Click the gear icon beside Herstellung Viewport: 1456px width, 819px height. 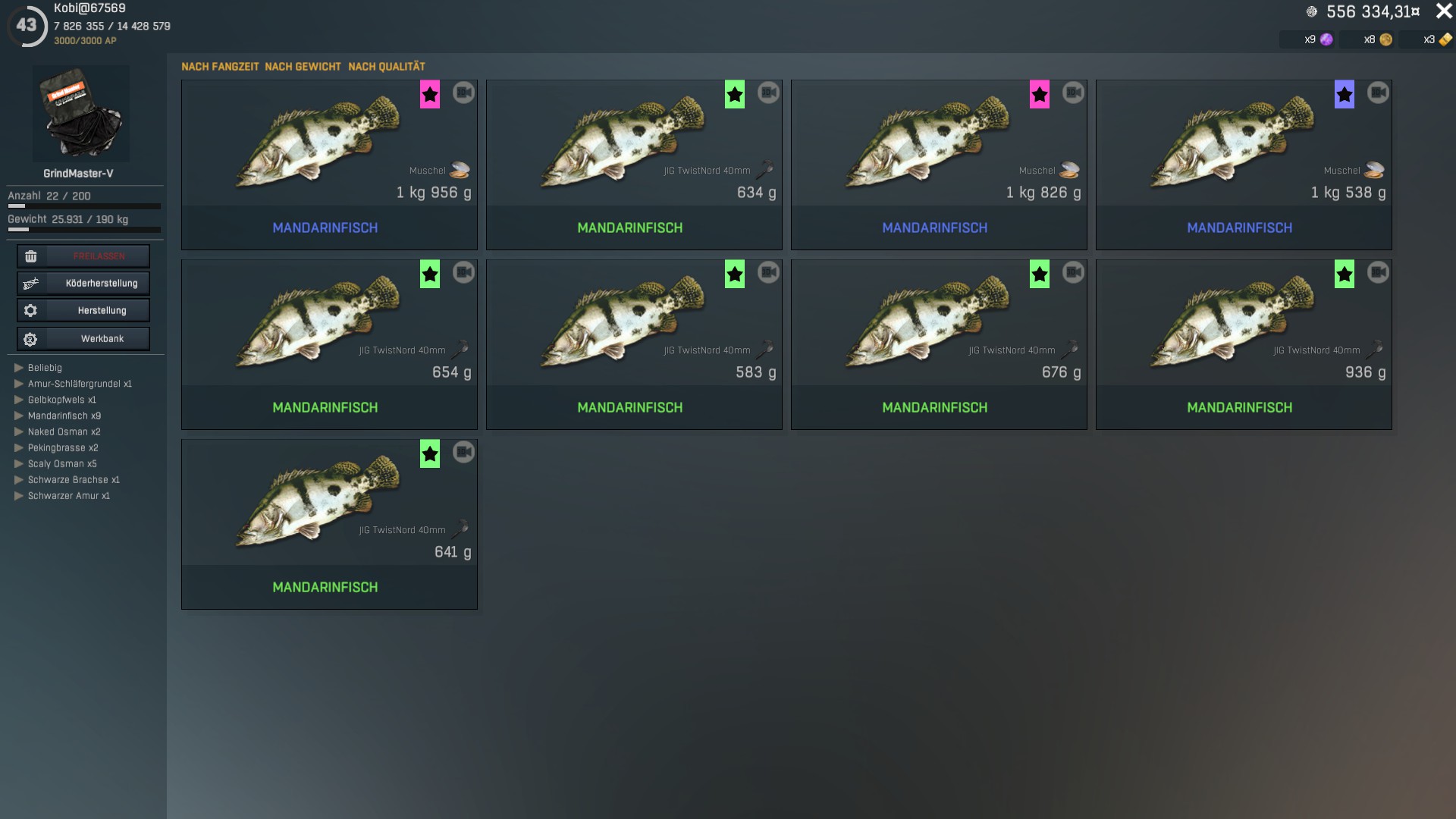[x=30, y=310]
